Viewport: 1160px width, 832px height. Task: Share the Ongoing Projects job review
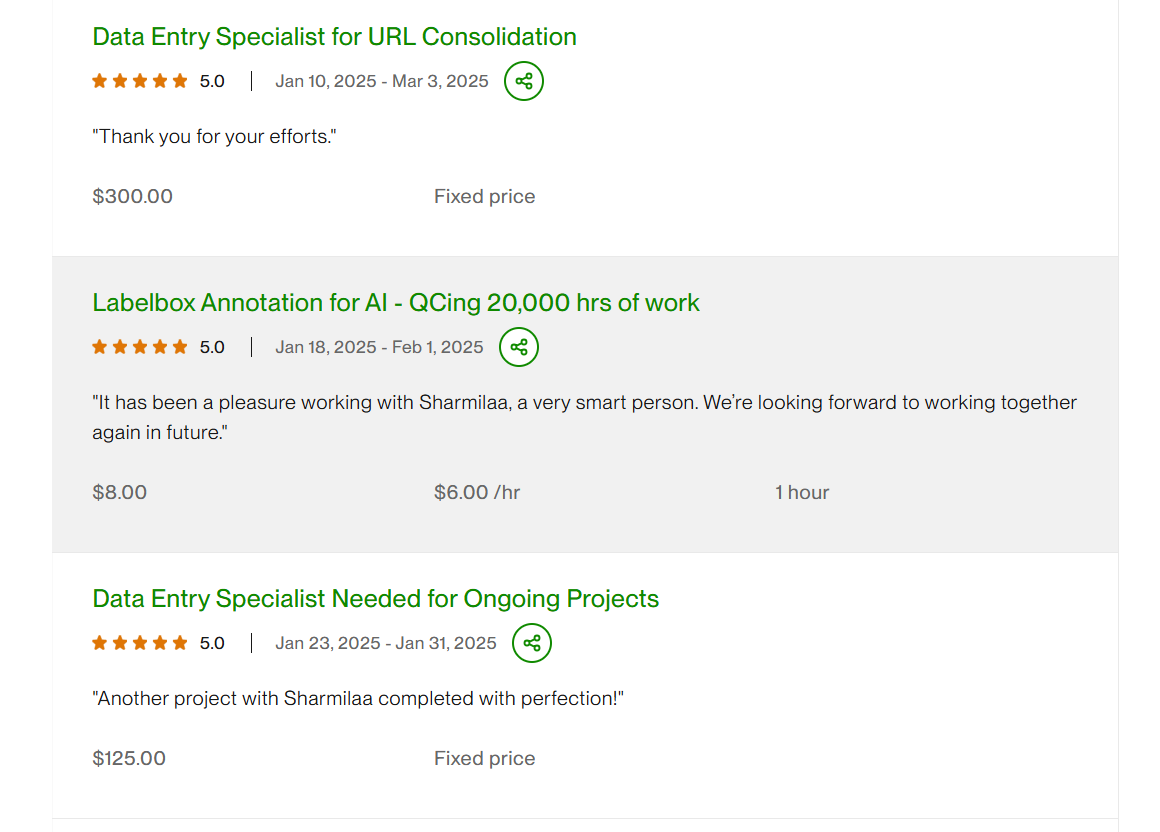(x=532, y=643)
